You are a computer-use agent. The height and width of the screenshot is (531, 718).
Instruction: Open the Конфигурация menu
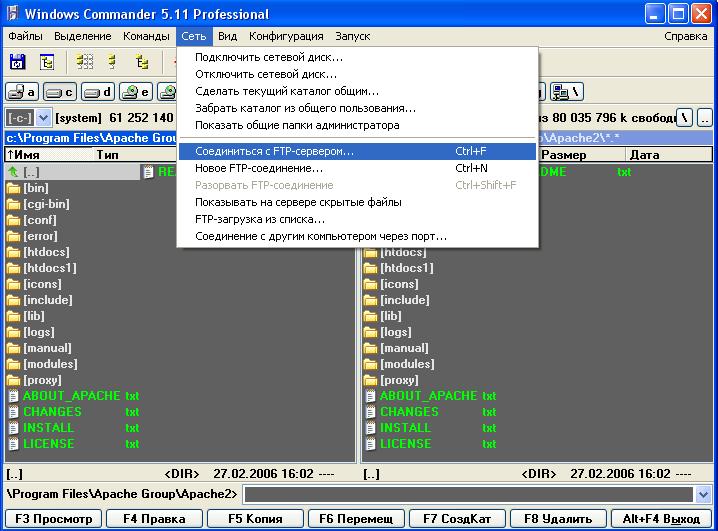[x=286, y=36]
